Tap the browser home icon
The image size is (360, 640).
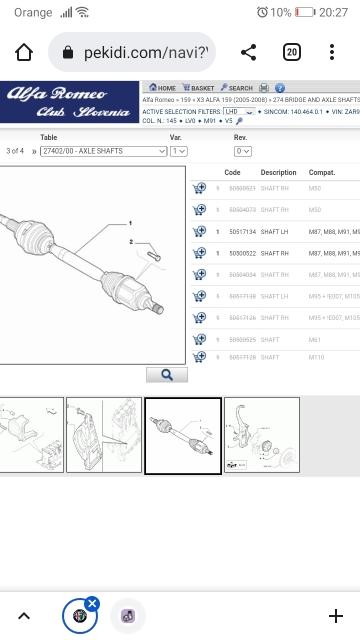24,52
